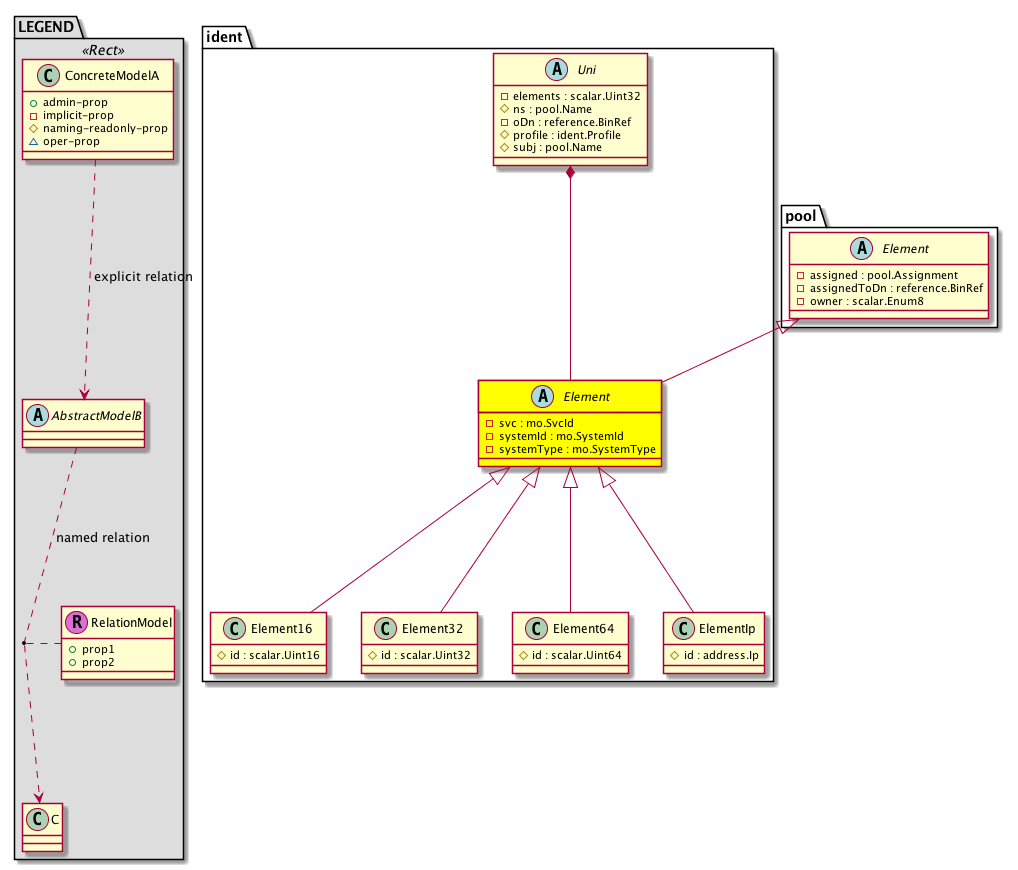Viewport: 1018px width, 870px height.
Task: Click the 'explicit relation' label
Action: click(142, 276)
